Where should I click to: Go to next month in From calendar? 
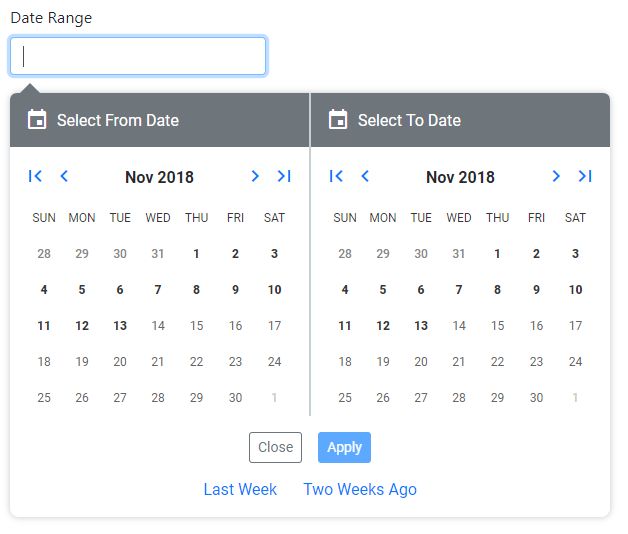pyautogui.click(x=255, y=177)
